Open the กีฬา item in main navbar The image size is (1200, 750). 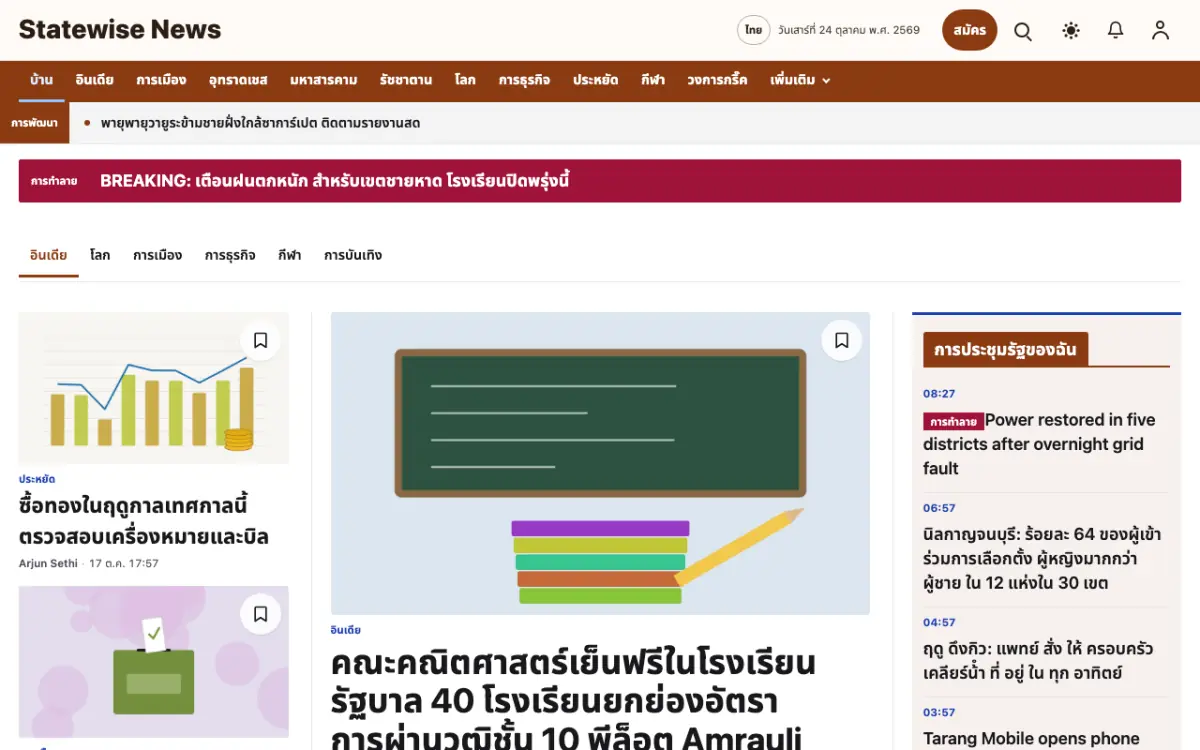(x=653, y=81)
